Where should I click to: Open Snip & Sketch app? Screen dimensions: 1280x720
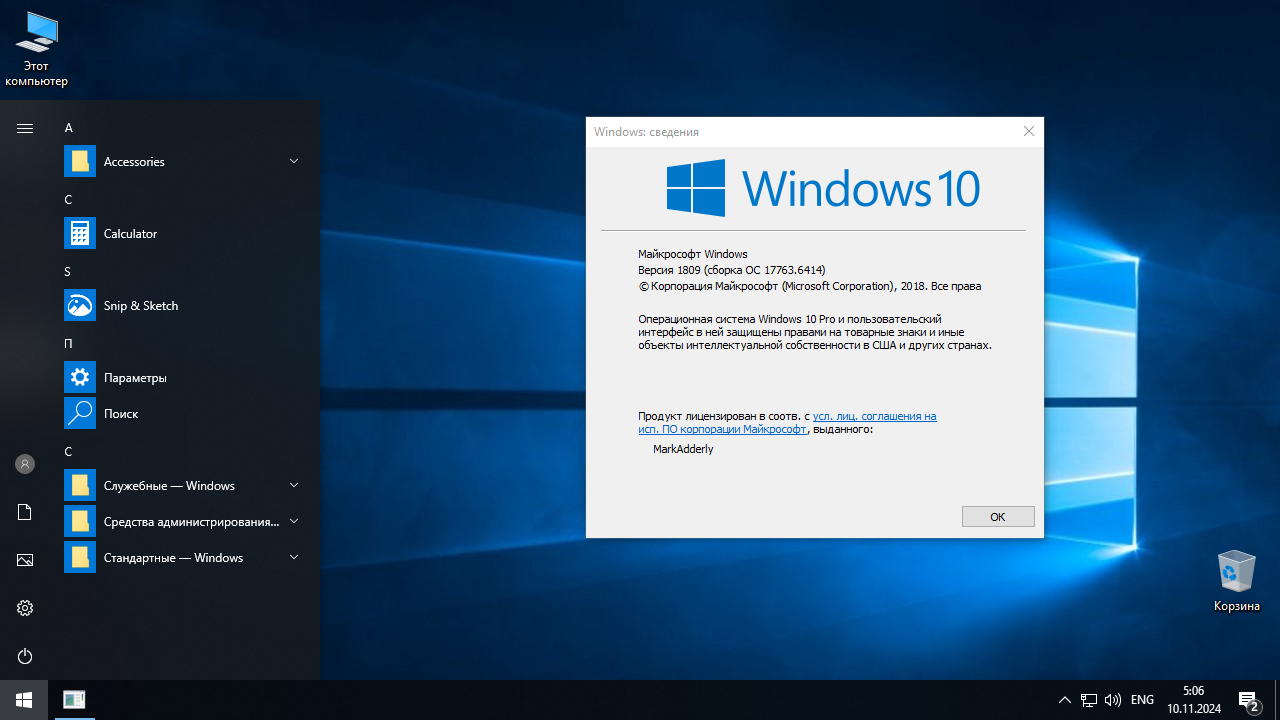(182, 305)
